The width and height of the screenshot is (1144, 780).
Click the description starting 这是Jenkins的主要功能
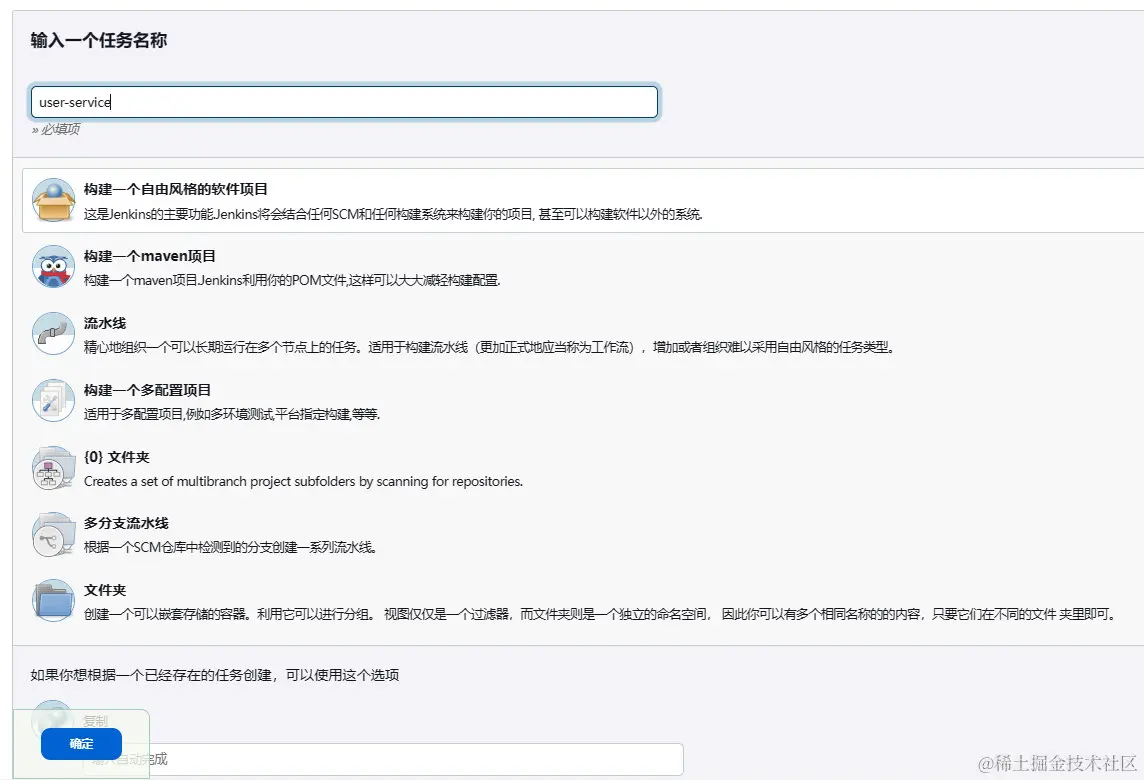coord(393,215)
